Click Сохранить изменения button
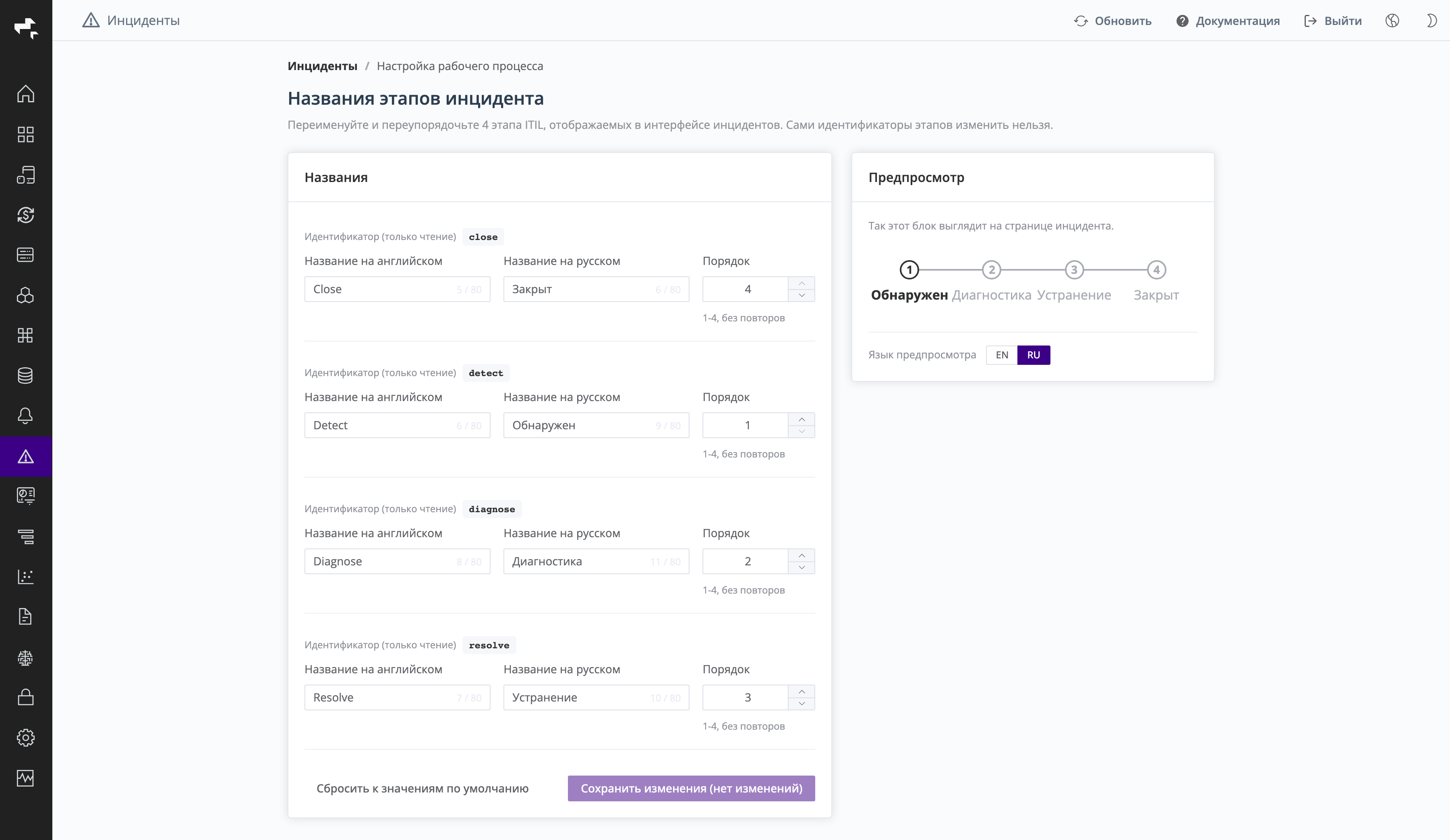 click(x=691, y=788)
